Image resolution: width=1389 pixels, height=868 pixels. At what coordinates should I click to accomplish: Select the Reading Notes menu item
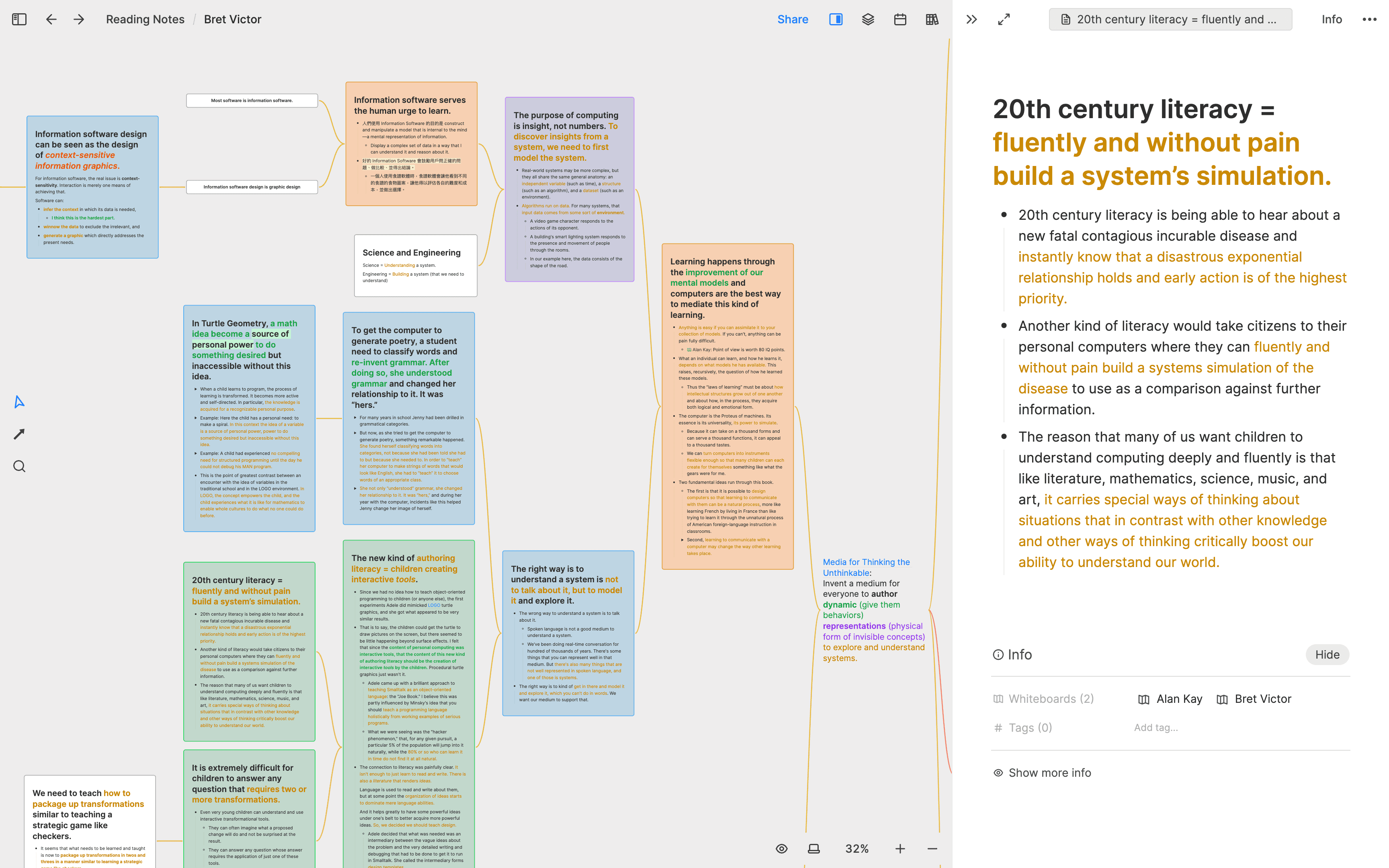click(x=146, y=19)
